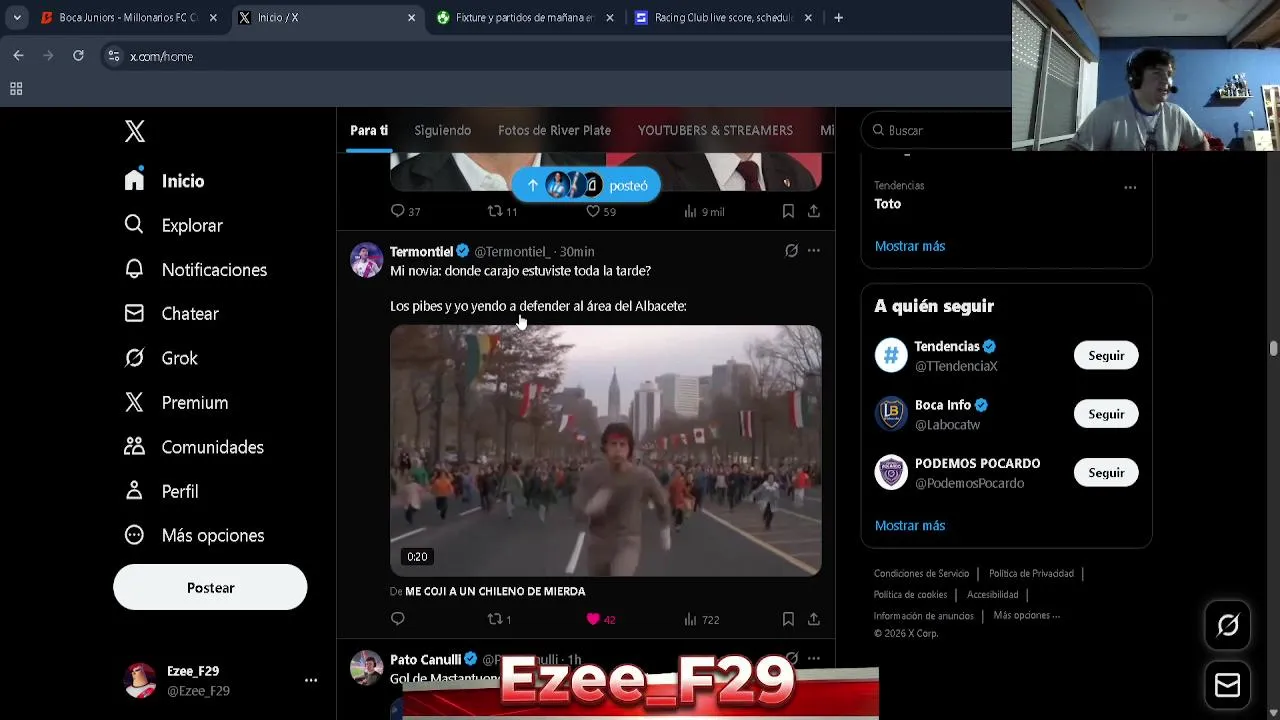Bookmark the post with 59 likes

tap(788, 211)
